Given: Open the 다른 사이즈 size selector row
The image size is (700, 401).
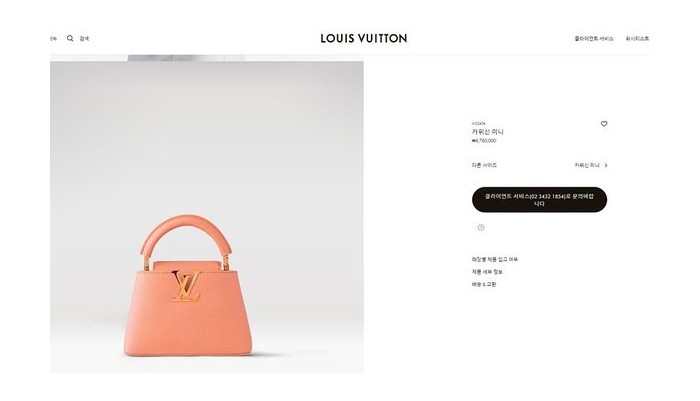Looking at the screenshot, I should click(x=540, y=165).
